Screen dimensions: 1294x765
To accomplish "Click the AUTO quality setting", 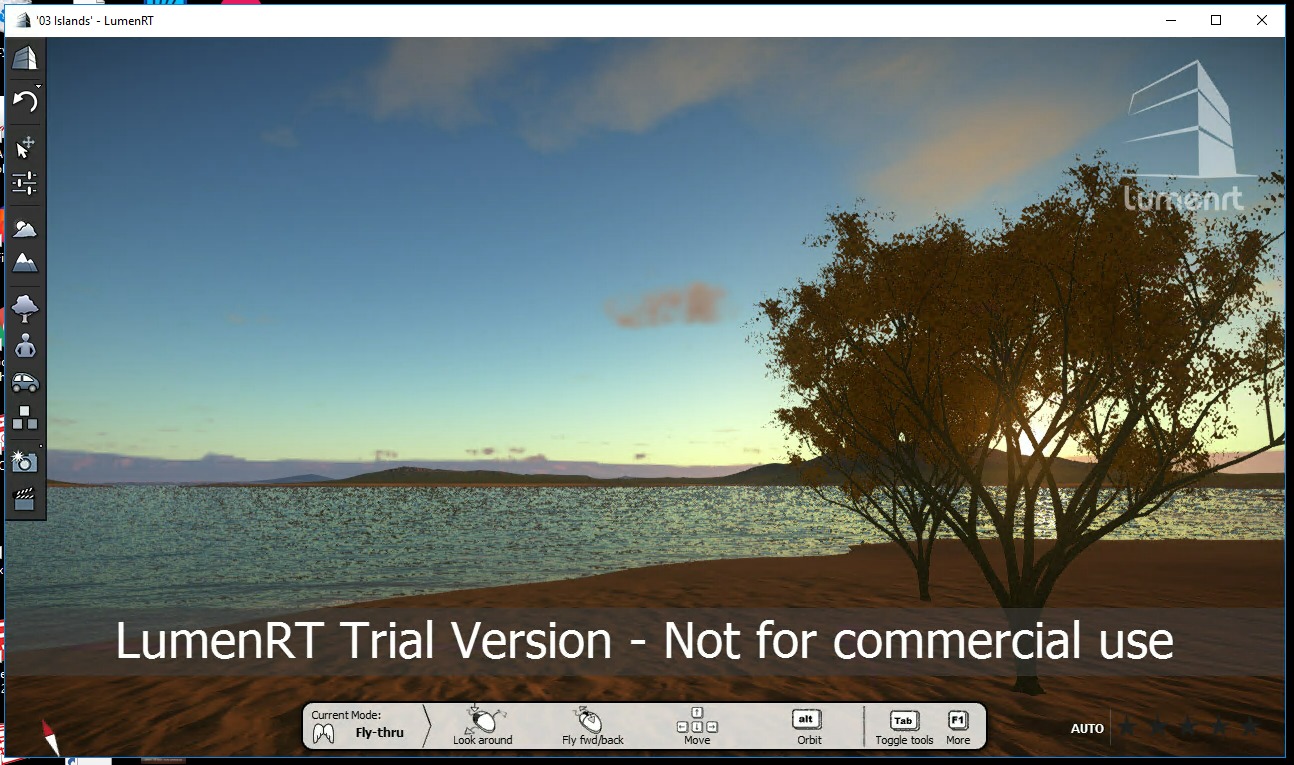I will pos(1087,728).
